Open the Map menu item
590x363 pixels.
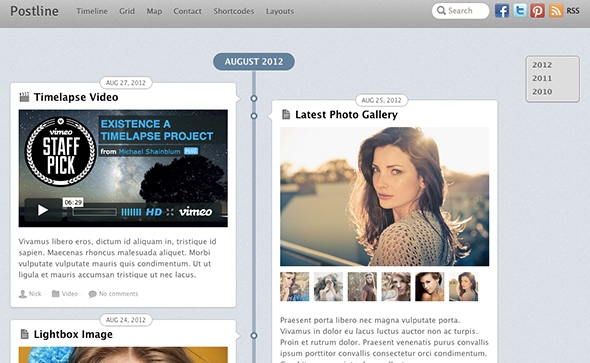[x=154, y=11]
